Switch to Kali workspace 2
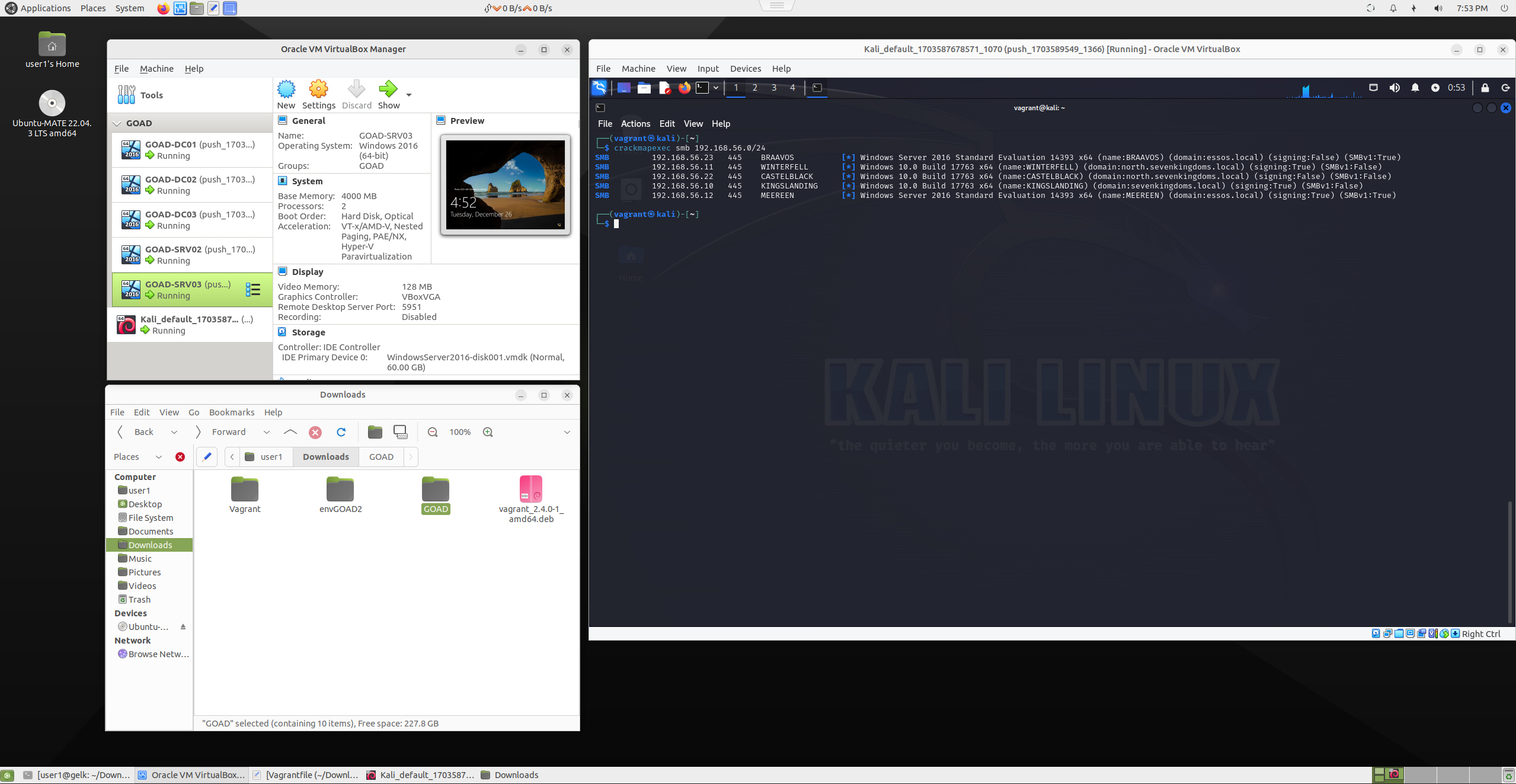Screen dimensions: 1516x784 pos(754,88)
